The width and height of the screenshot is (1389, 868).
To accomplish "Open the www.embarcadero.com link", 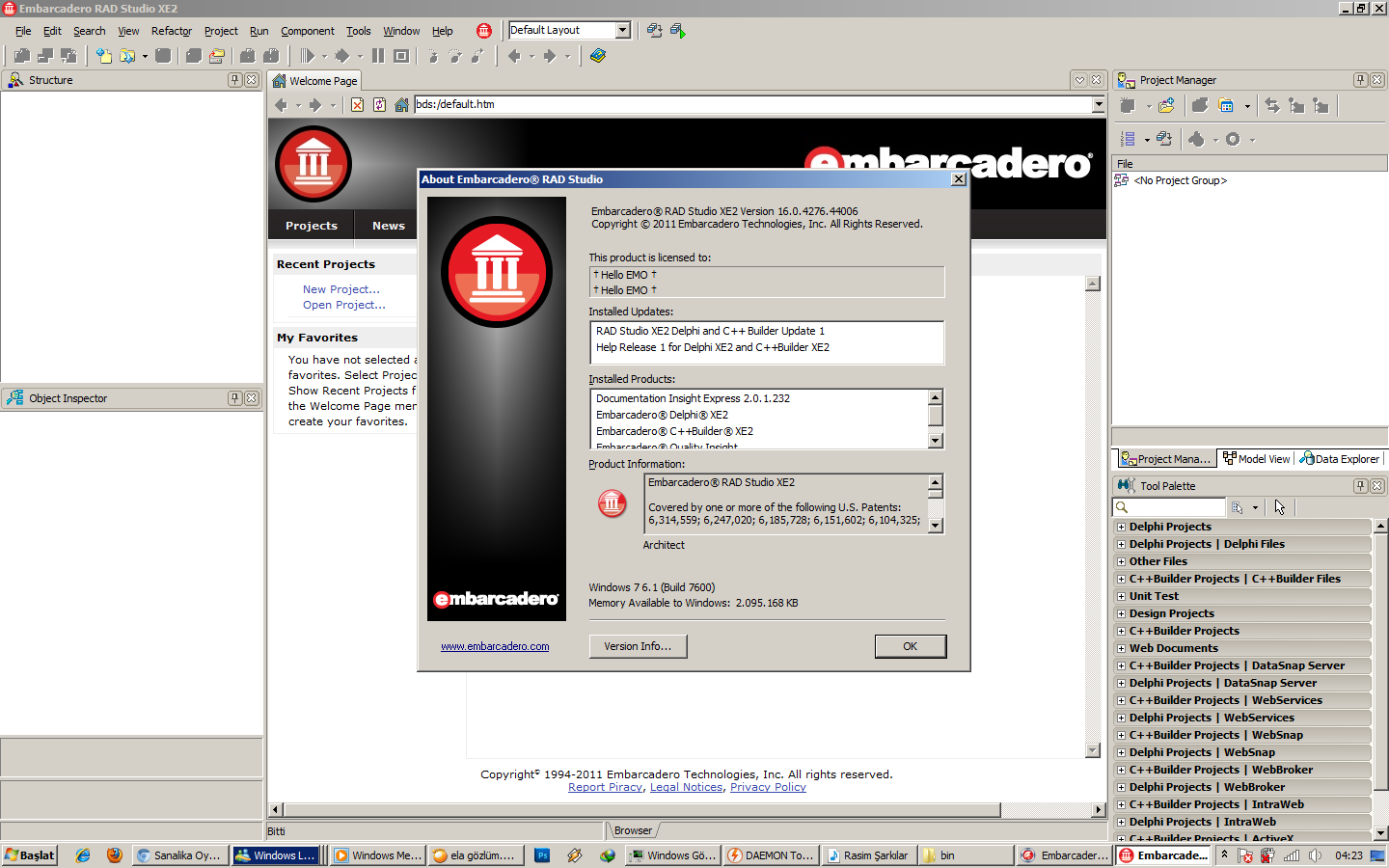I will 495,647.
